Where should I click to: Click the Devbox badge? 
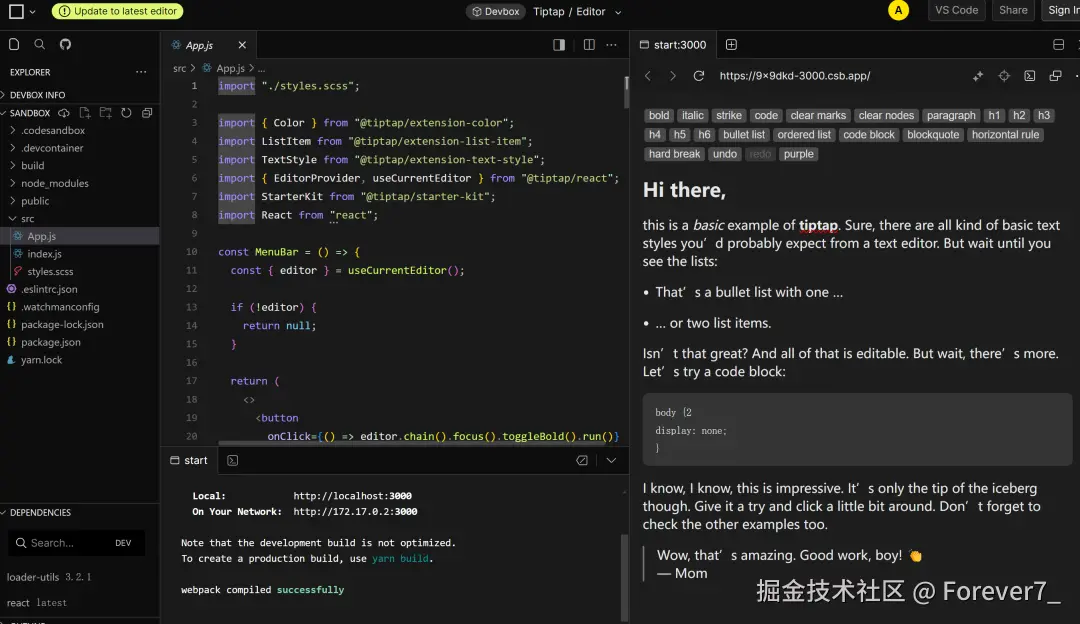click(x=496, y=12)
